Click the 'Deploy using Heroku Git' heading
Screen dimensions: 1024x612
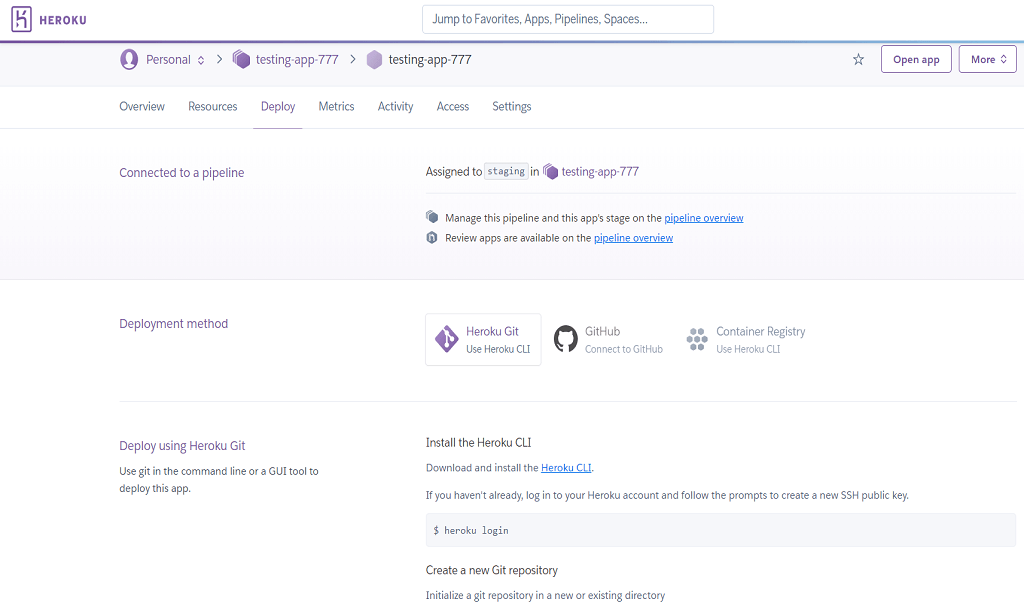point(182,446)
